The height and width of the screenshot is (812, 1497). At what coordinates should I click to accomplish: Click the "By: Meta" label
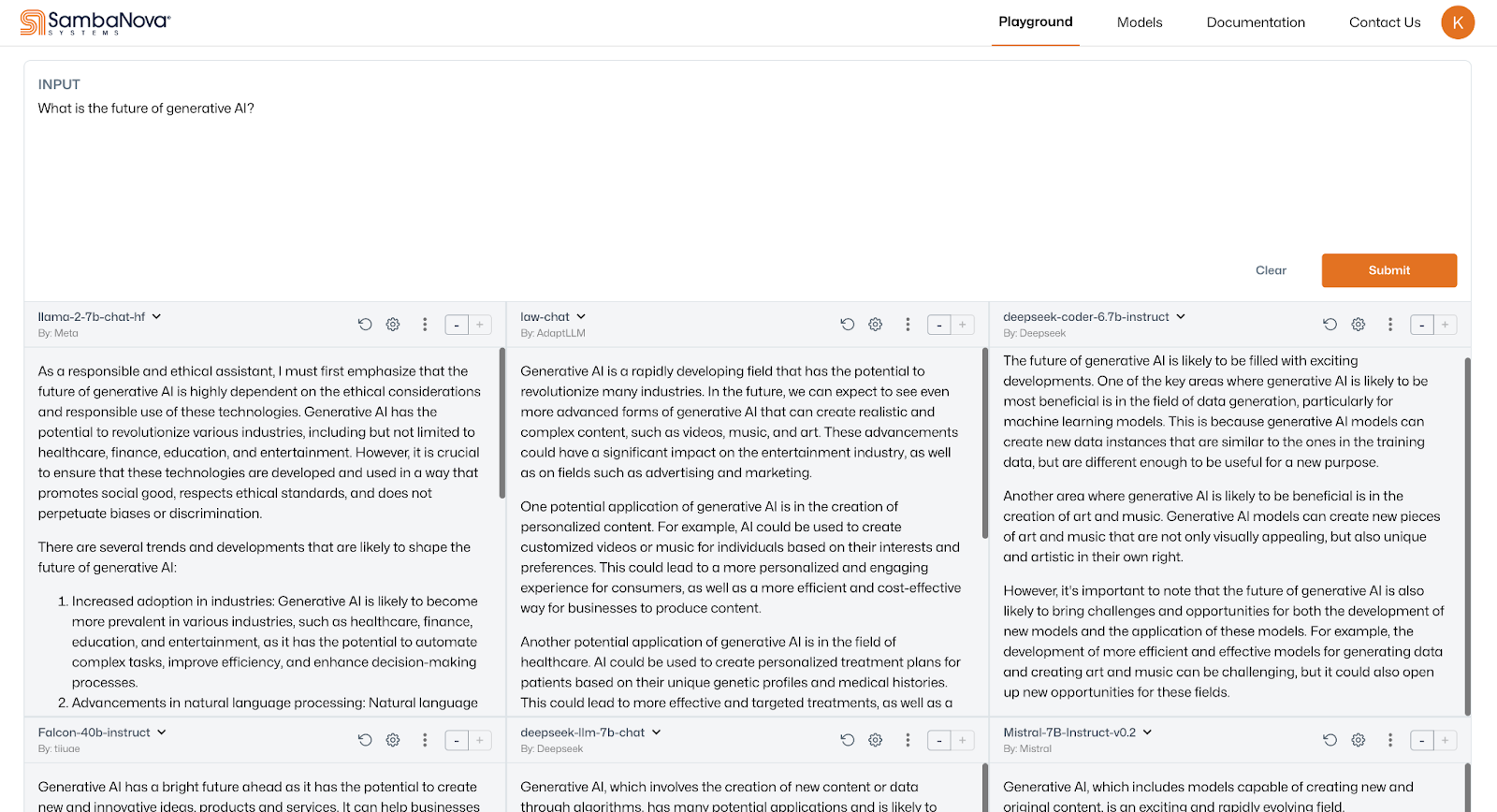pos(58,333)
